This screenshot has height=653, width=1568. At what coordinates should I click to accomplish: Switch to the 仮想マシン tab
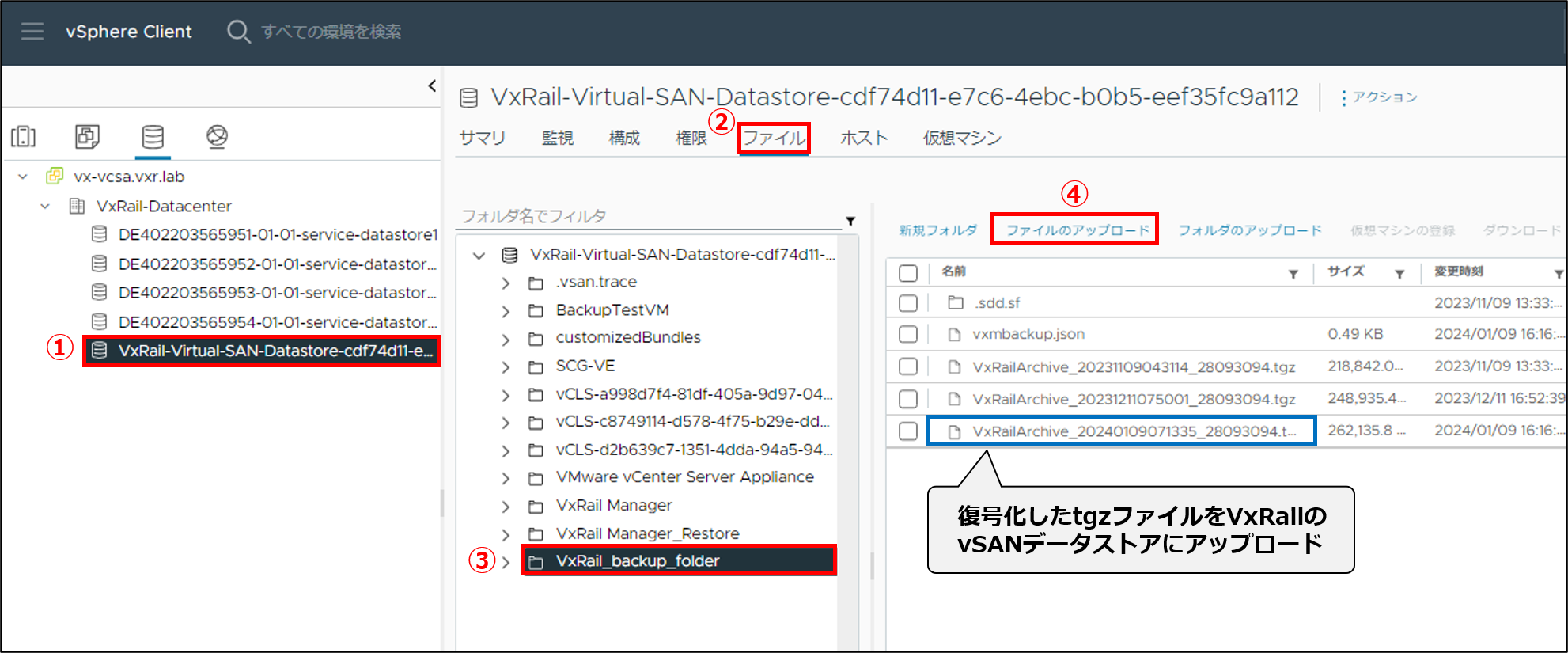pos(962,139)
